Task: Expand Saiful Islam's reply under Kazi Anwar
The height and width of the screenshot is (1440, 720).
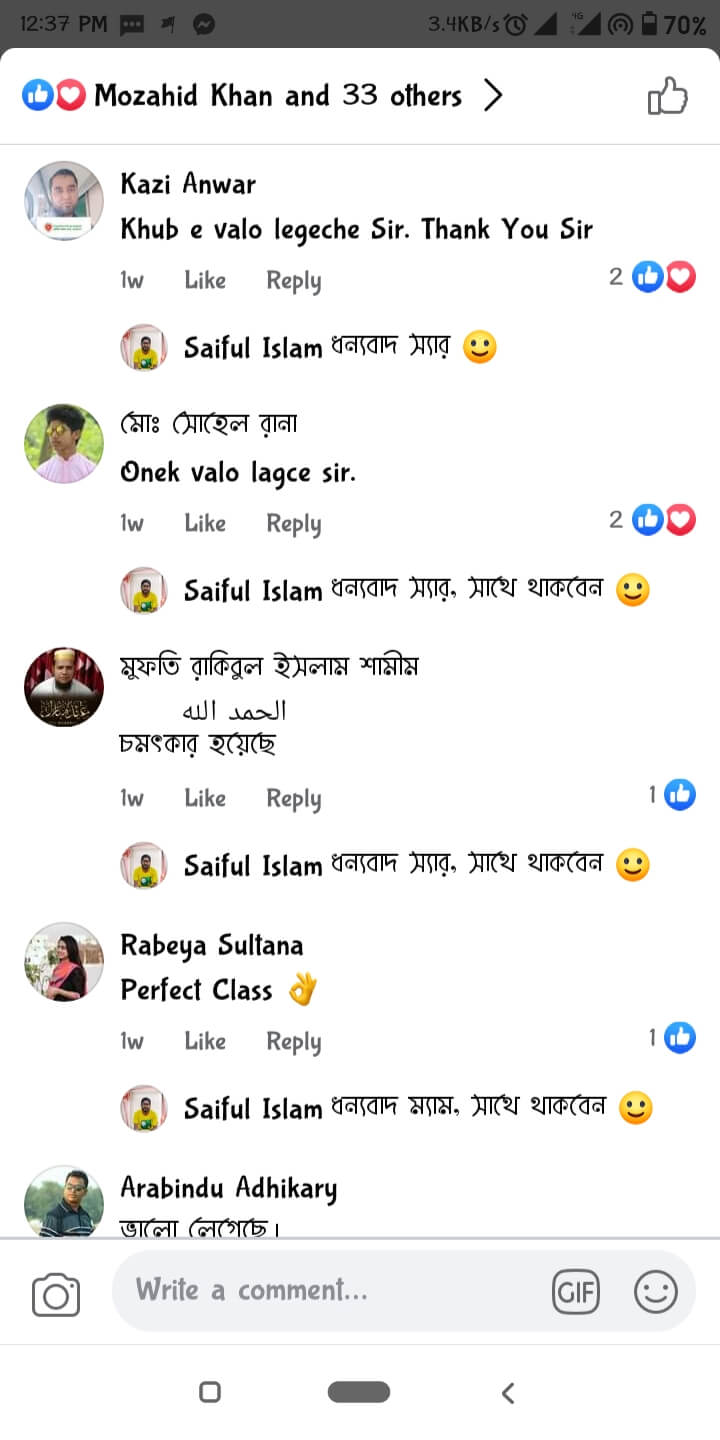Action: 310,348
